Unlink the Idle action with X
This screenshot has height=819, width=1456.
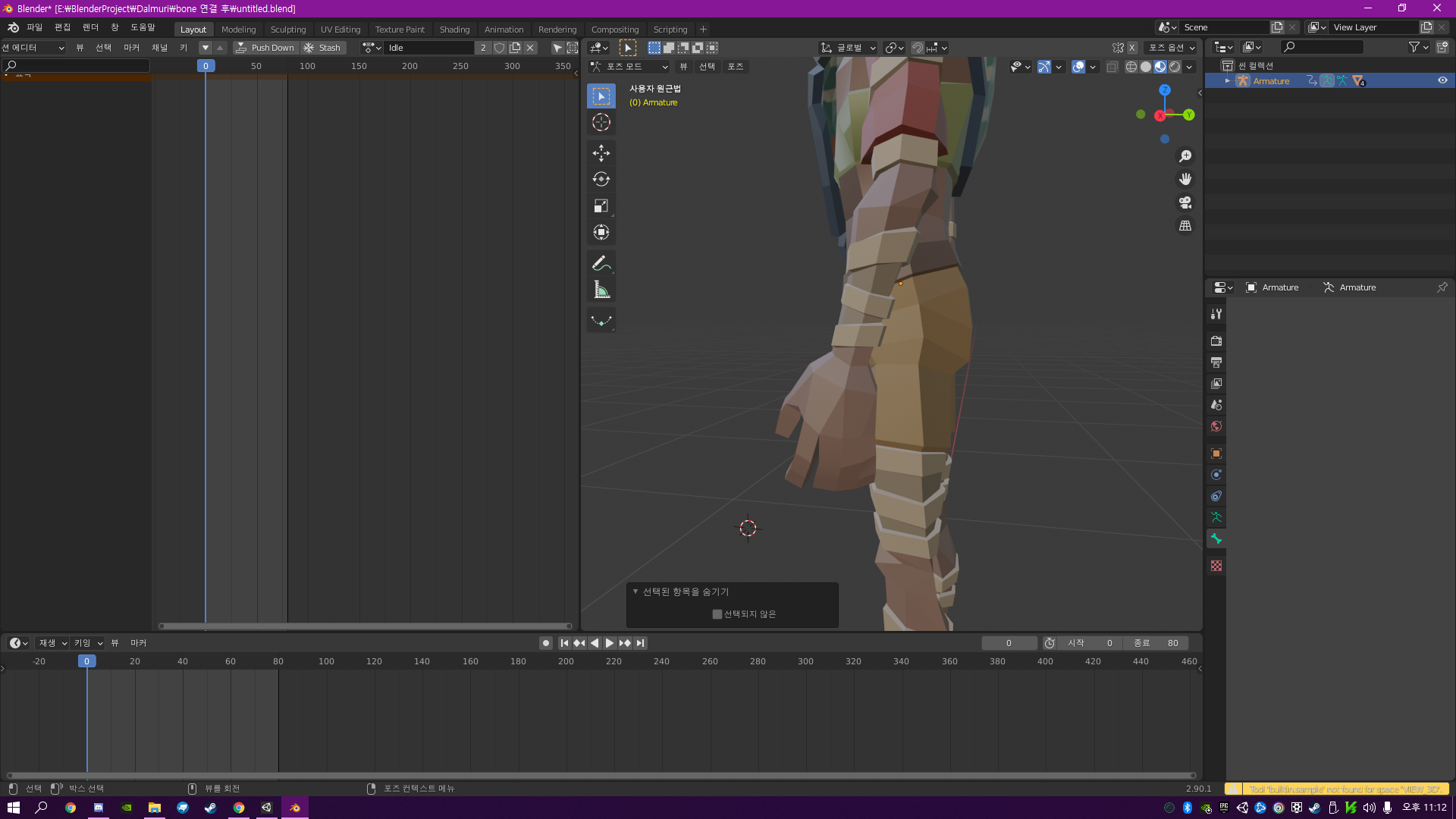[x=530, y=48]
